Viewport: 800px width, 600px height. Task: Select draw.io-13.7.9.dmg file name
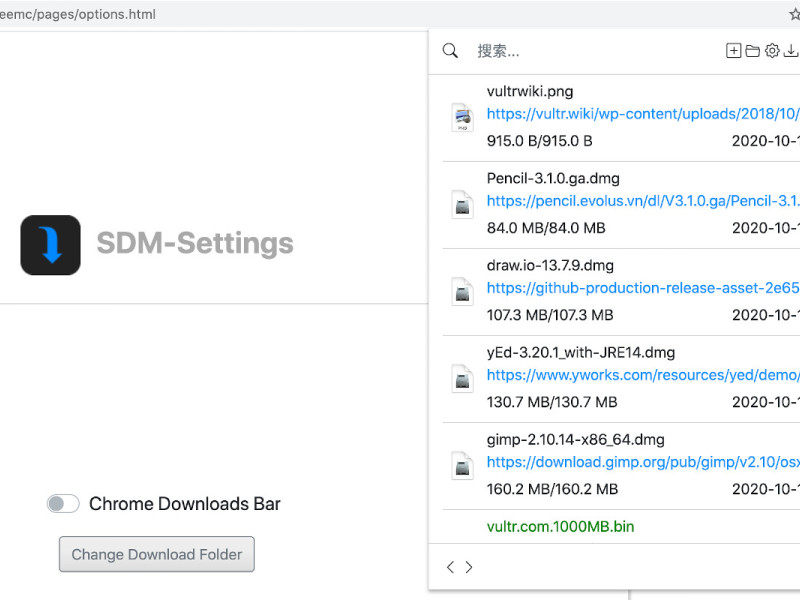[x=550, y=266]
